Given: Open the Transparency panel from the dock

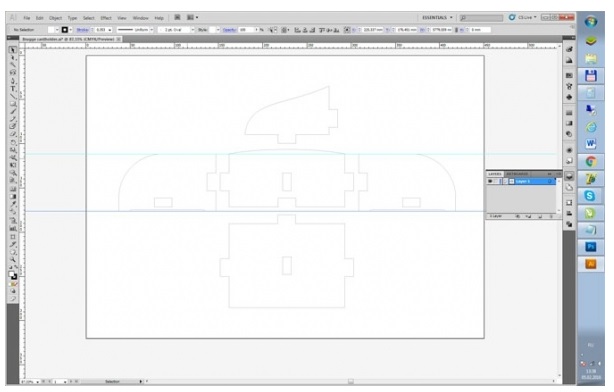Looking at the screenshot, I should [569, 134].
